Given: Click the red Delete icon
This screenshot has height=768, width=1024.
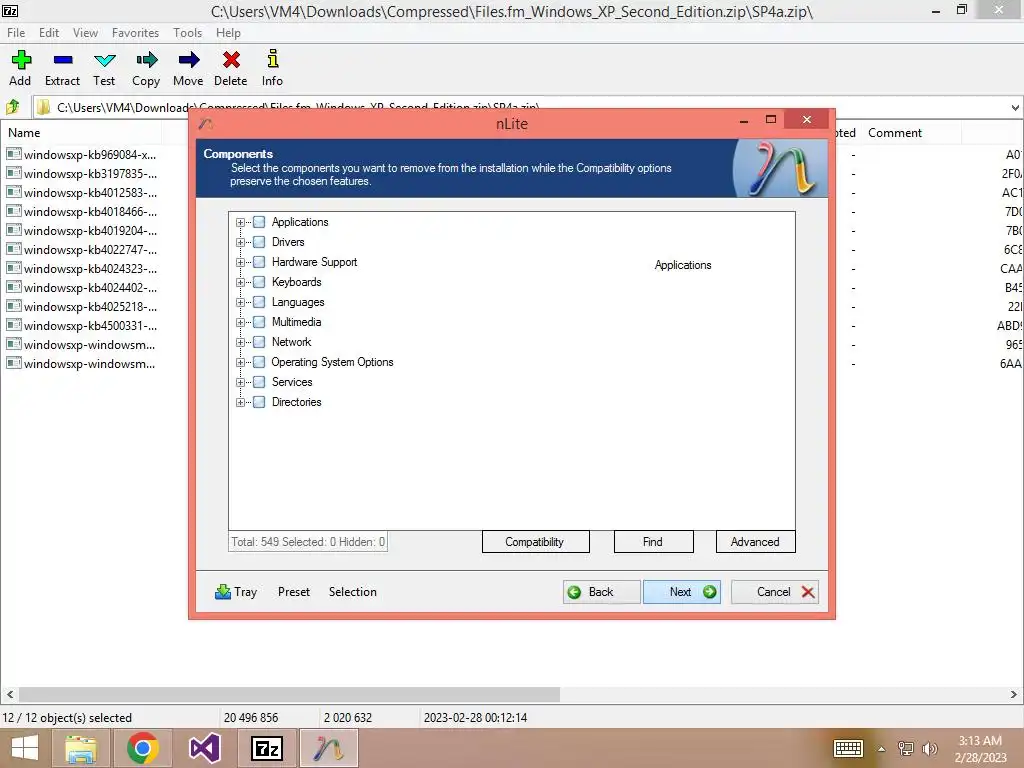Looking at the screenshot, I should point(231,60).
